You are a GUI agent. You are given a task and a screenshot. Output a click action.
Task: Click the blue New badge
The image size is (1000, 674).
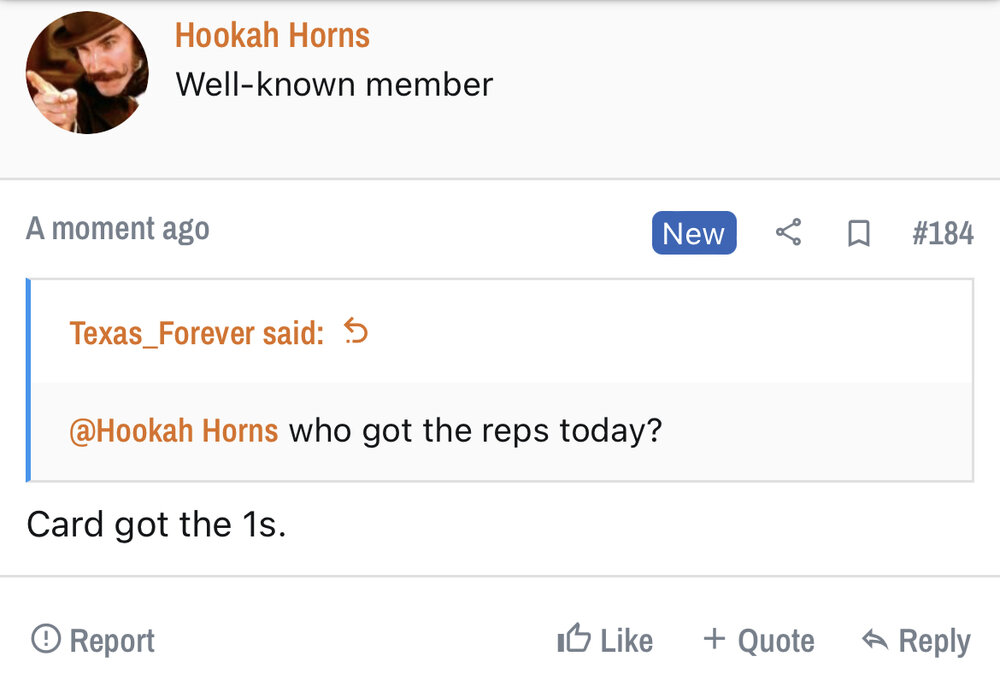693,233
